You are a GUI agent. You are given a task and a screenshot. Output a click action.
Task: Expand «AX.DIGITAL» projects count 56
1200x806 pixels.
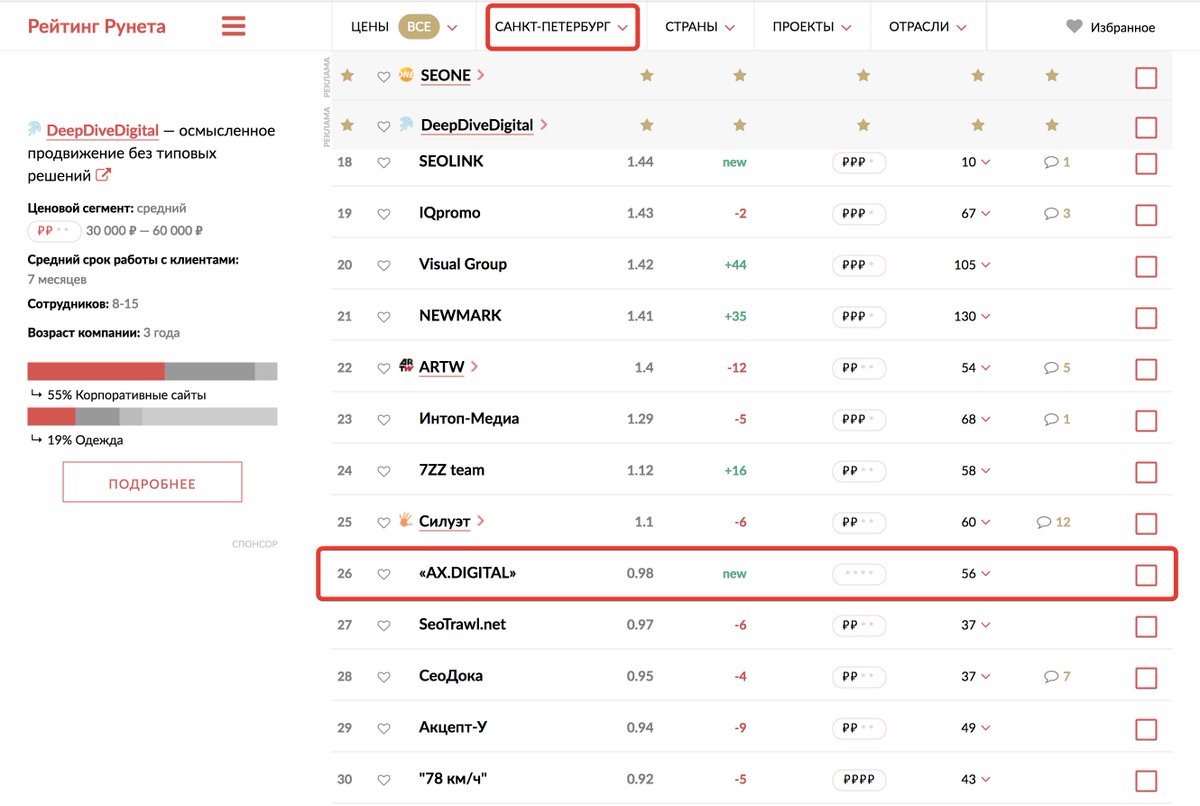tap(976, 574)
